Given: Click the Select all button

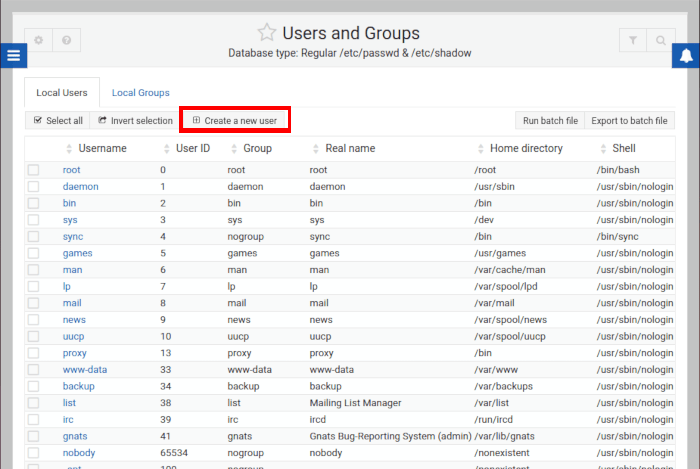Looking at the screenshot, I should pyautogui.click(x=58, y=120).
